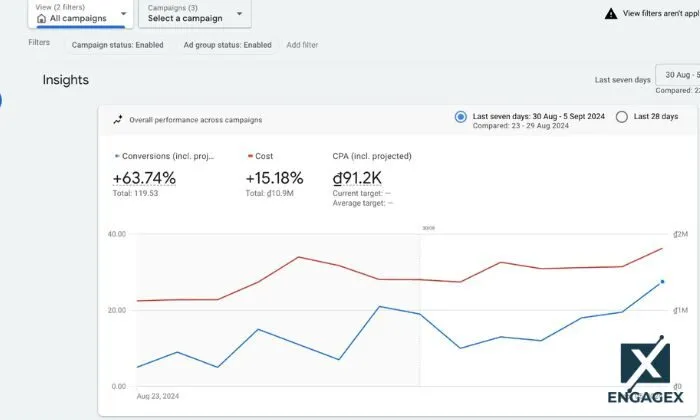The image size is (700, 420).
Task: Click the warning triangle icon
Action: (611, 14)
